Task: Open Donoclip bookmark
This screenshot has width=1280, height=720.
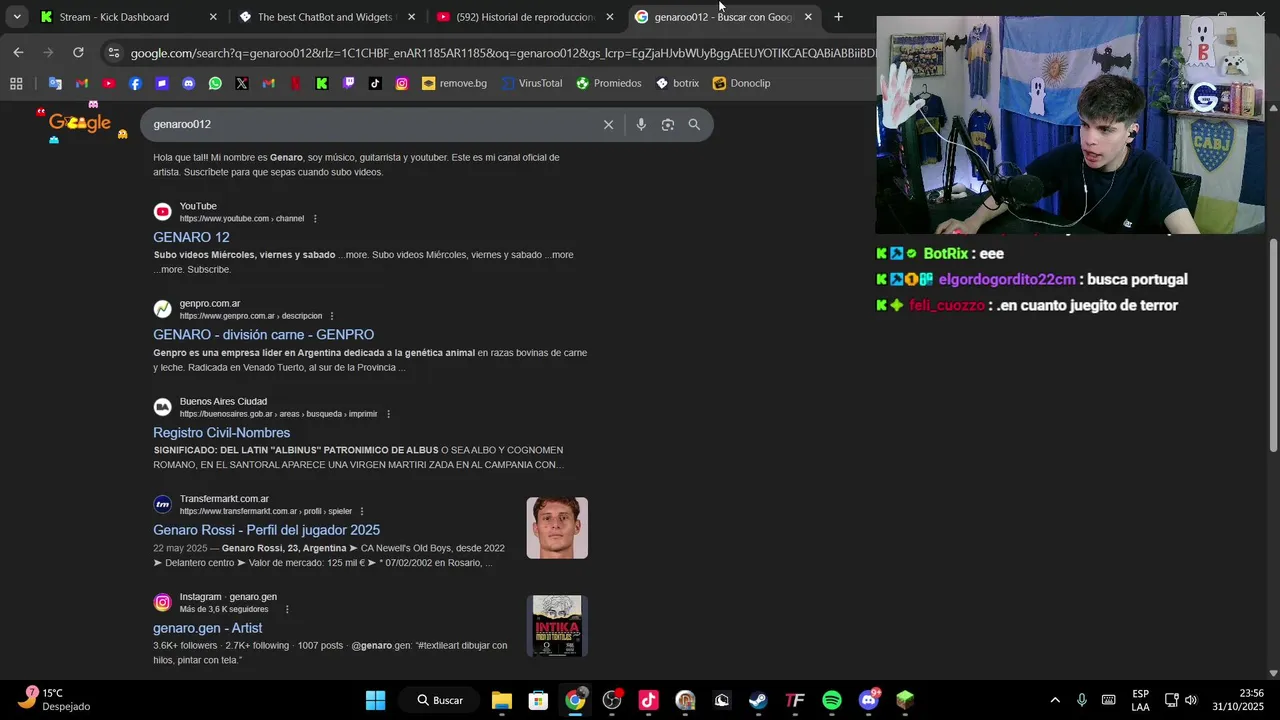Action: pos(741,83)
